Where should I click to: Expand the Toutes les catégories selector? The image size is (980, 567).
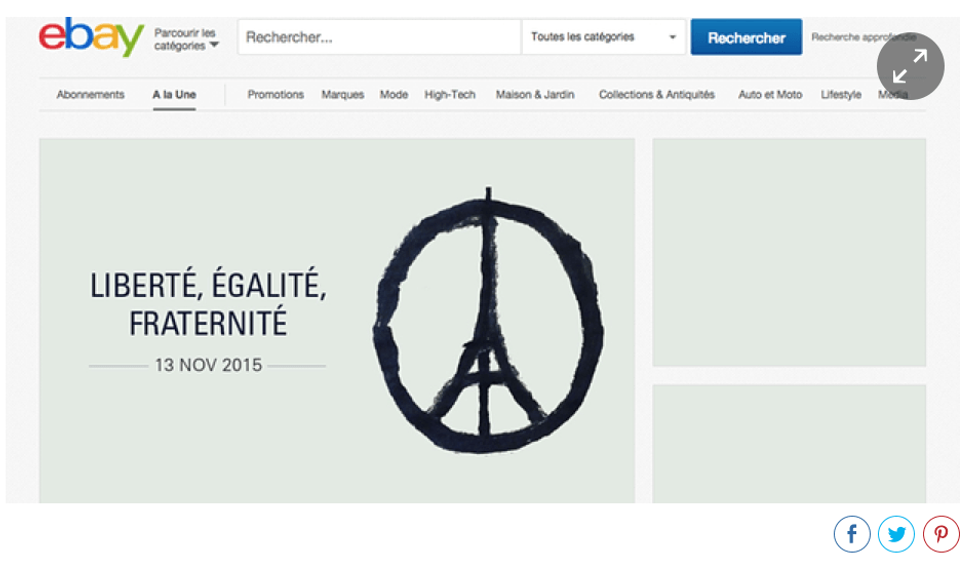click(603, 37)
